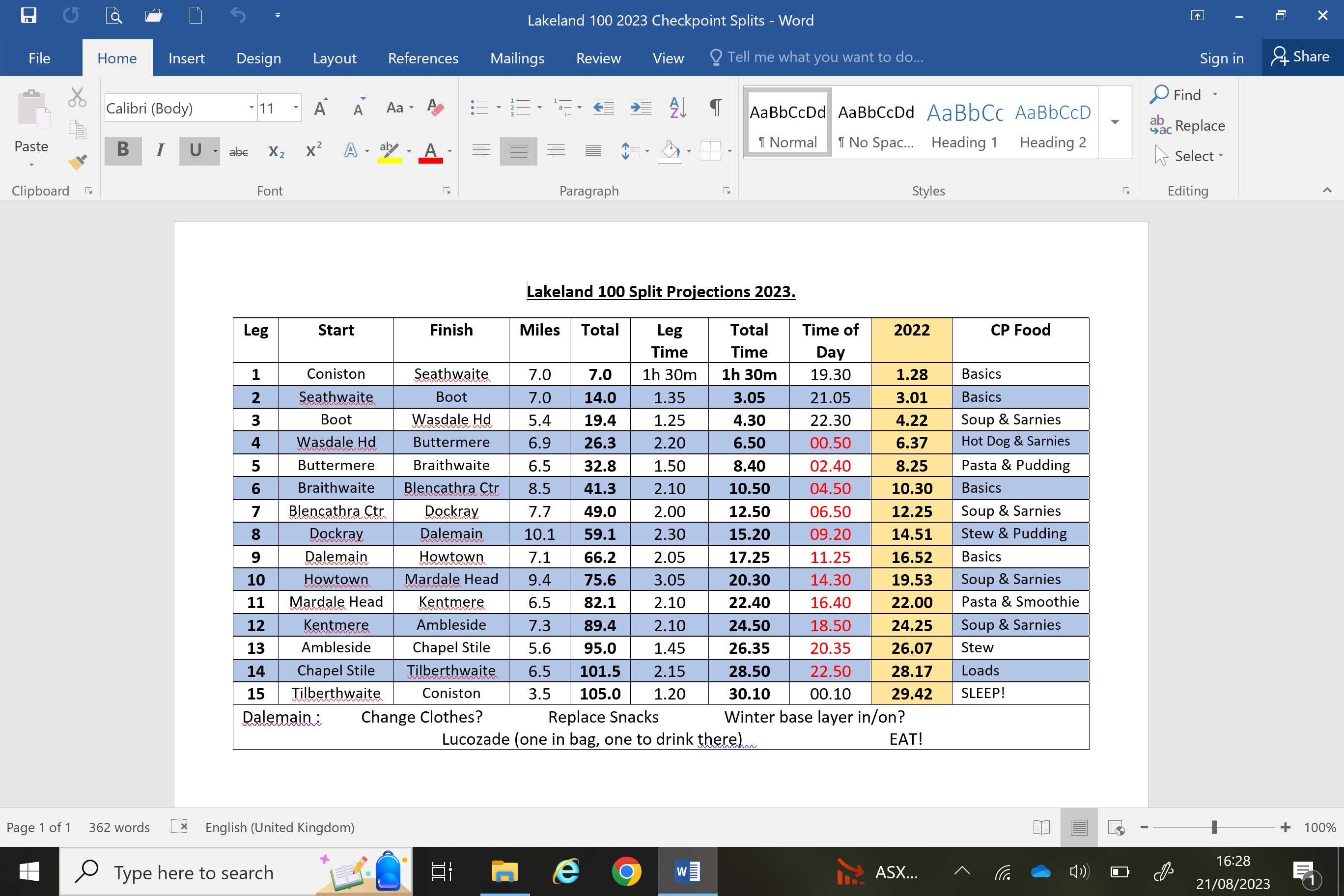Toggle center alignment button

click(518, 151)
